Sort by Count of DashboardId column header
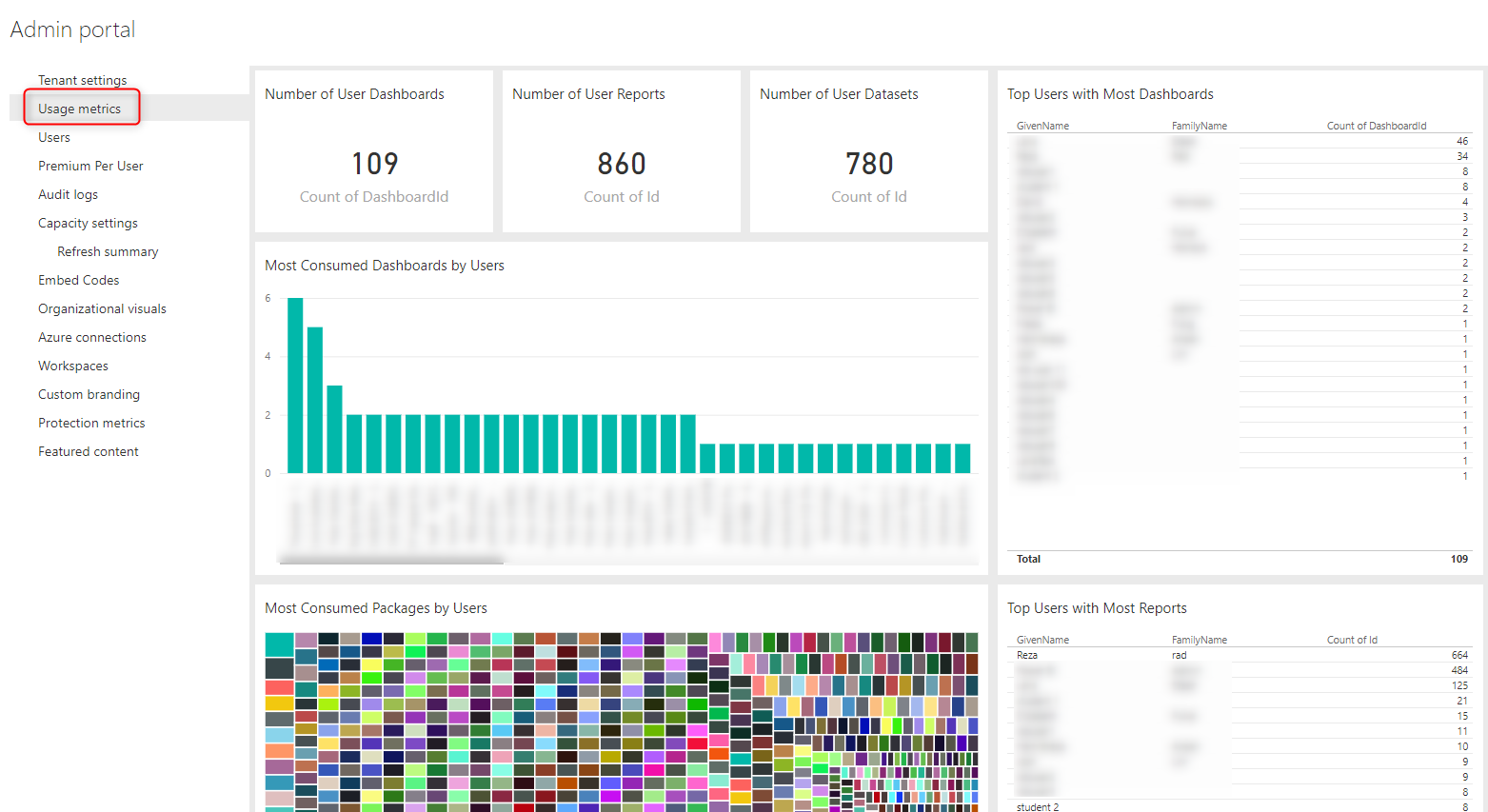This screenshot has width=1488, height=812. coord(1376,126)
